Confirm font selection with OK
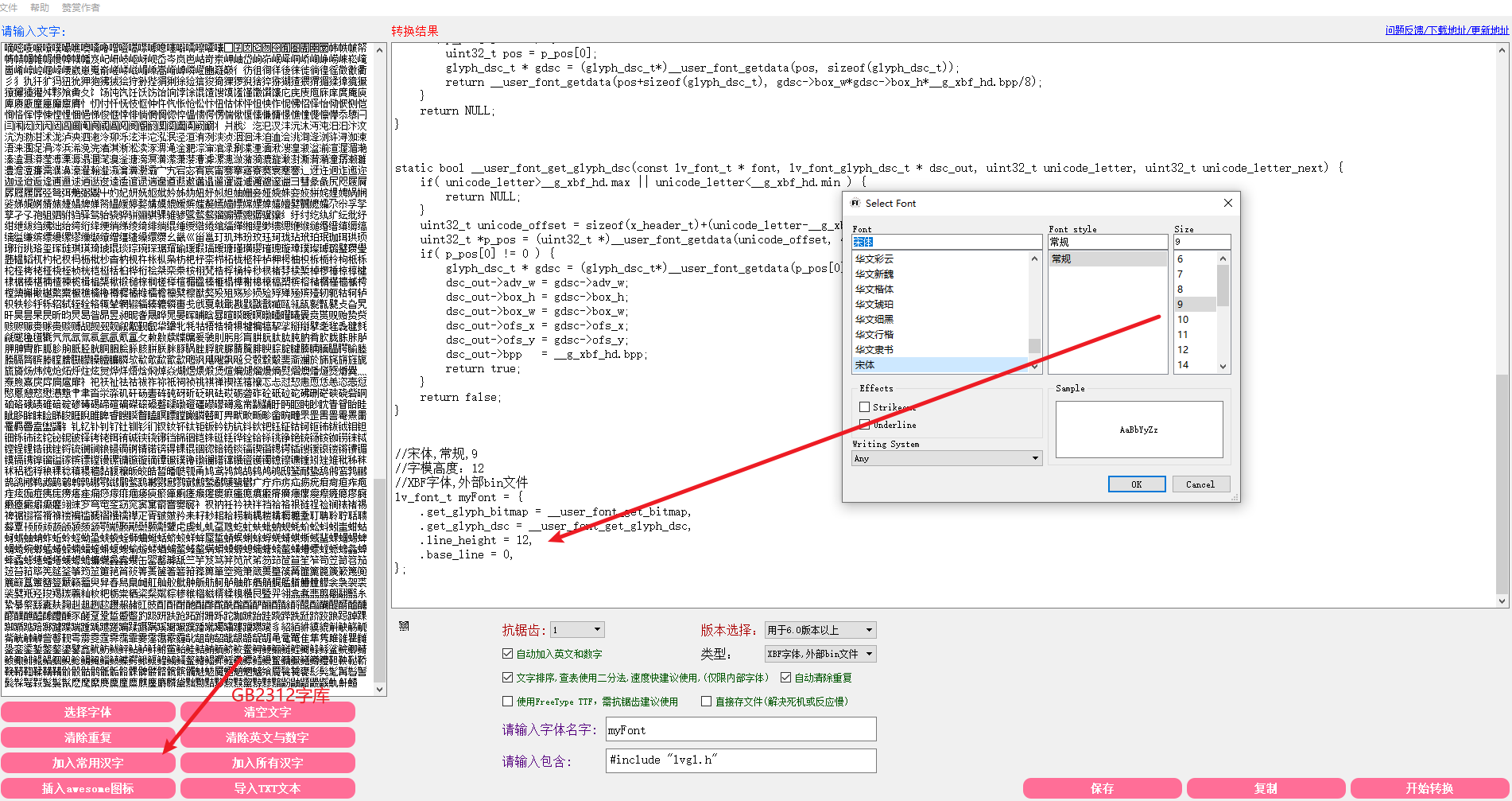This screenshot has height=801, width=1512. tap(1137, 484)
